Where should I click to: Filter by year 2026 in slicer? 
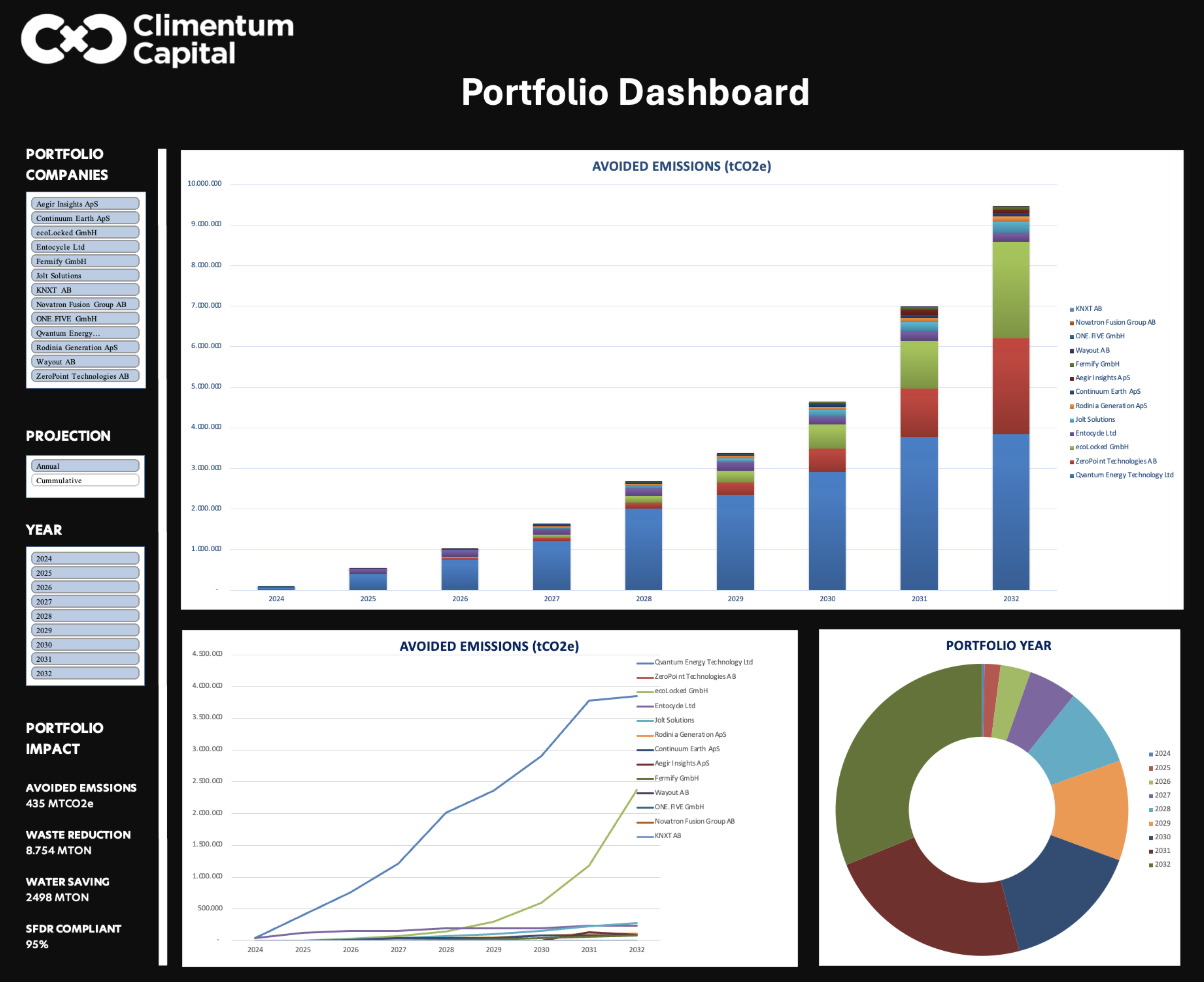(x=85, y=587)
